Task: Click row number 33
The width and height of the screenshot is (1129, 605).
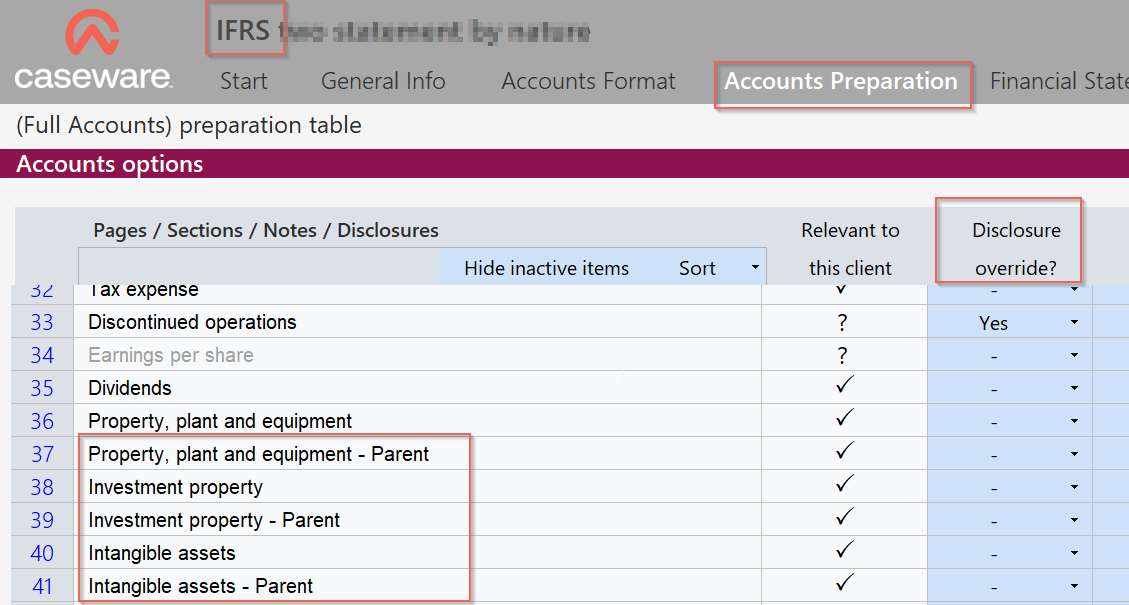Action: tap(42, 322)
